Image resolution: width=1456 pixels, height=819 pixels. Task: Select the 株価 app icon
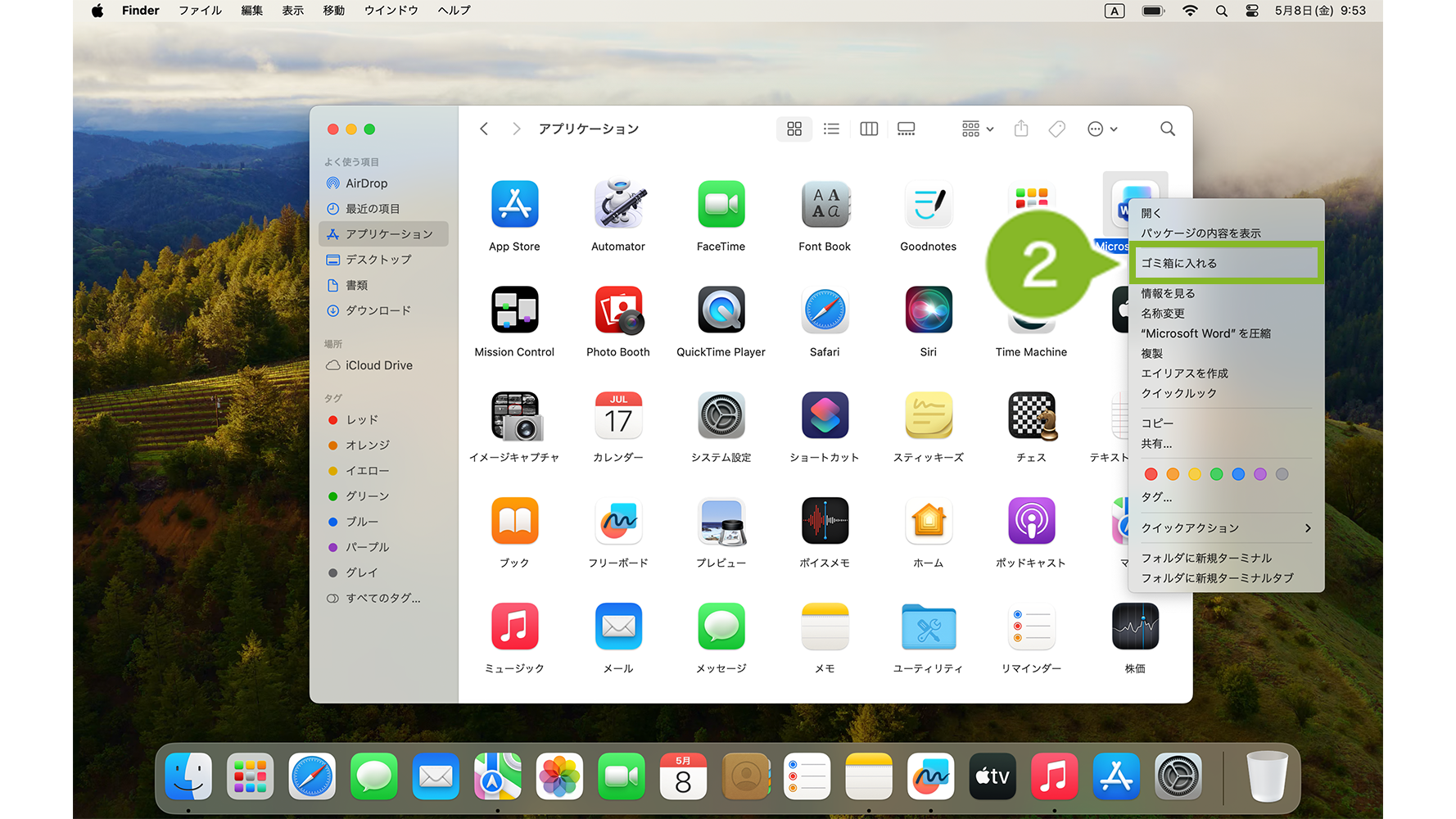click(1135, 627)
